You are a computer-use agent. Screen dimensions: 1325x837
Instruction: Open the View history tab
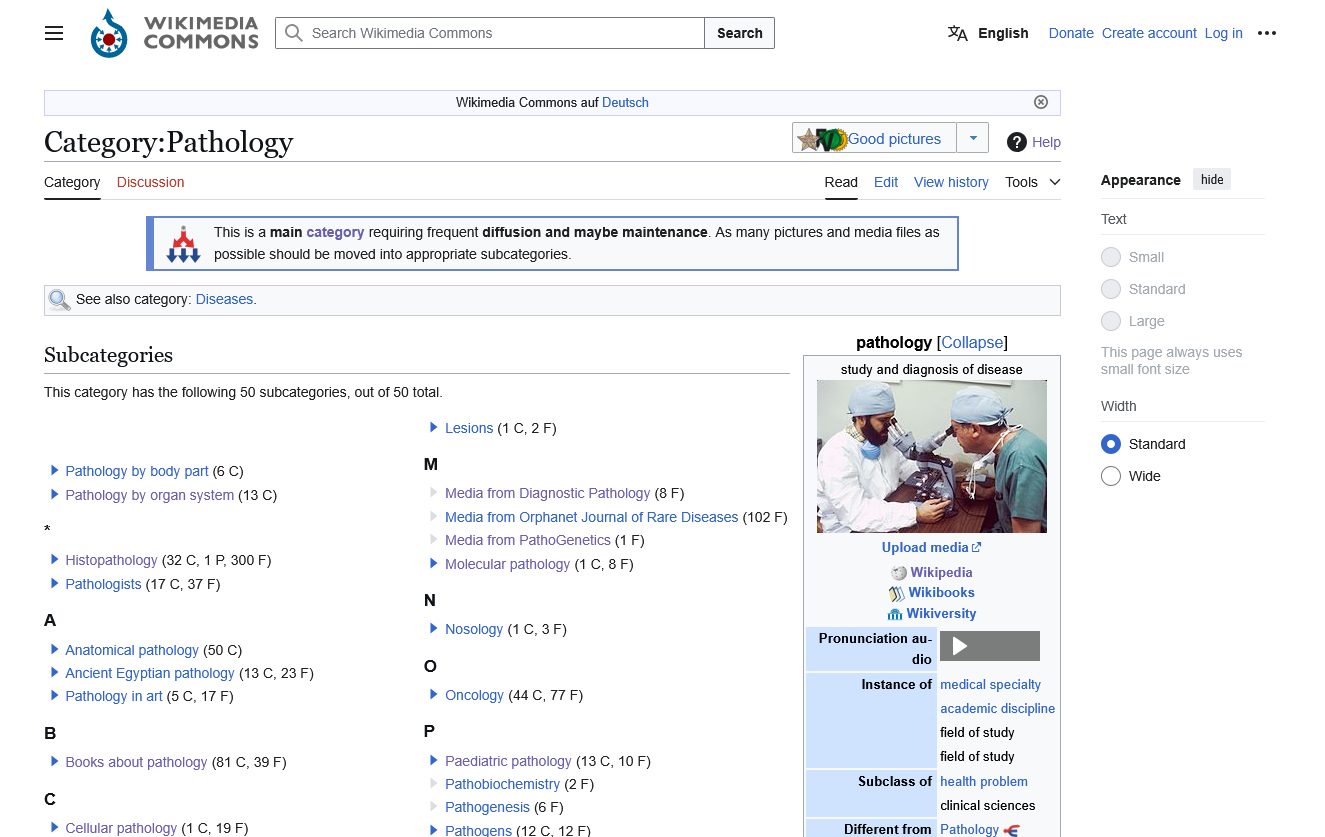click(x=951, y=182)
